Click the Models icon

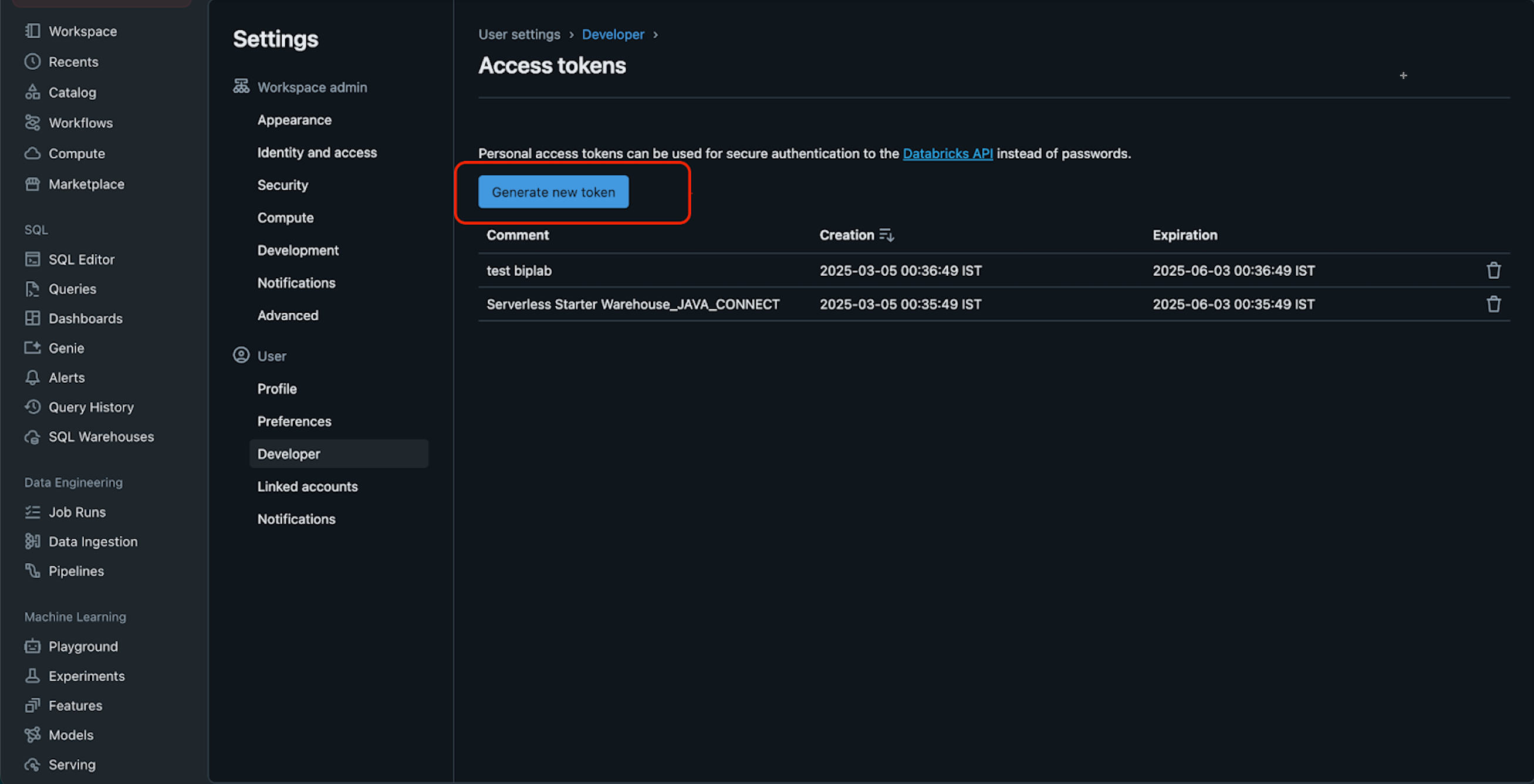32,735
